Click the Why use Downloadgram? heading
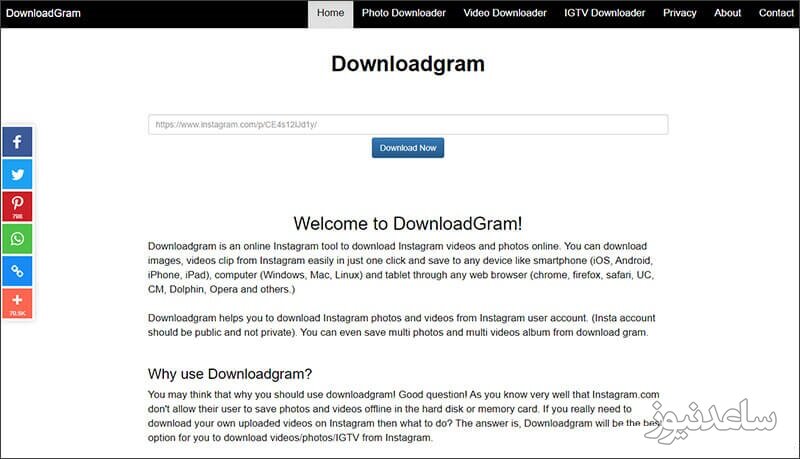This screenshot has width=800, height=459. [x=230, y=374]
